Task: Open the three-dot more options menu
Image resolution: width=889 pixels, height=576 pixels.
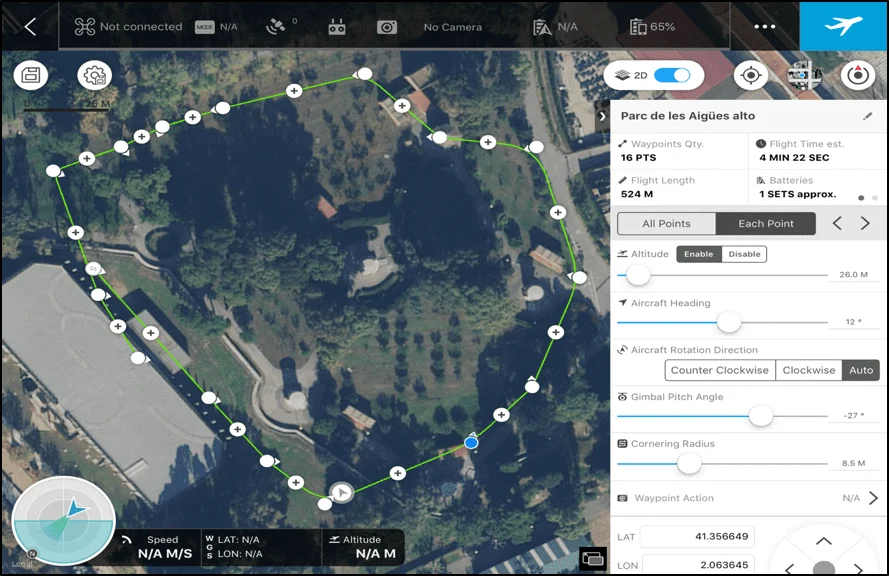Action: (x=764, y=26)
